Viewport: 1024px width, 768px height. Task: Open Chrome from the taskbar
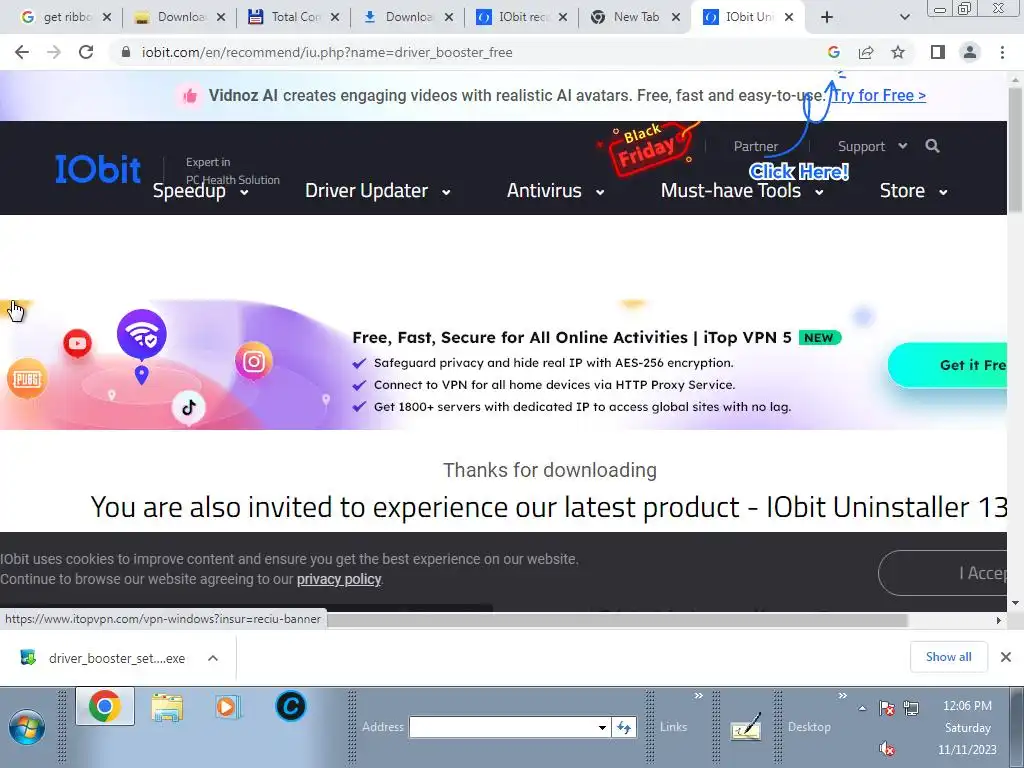104,706
